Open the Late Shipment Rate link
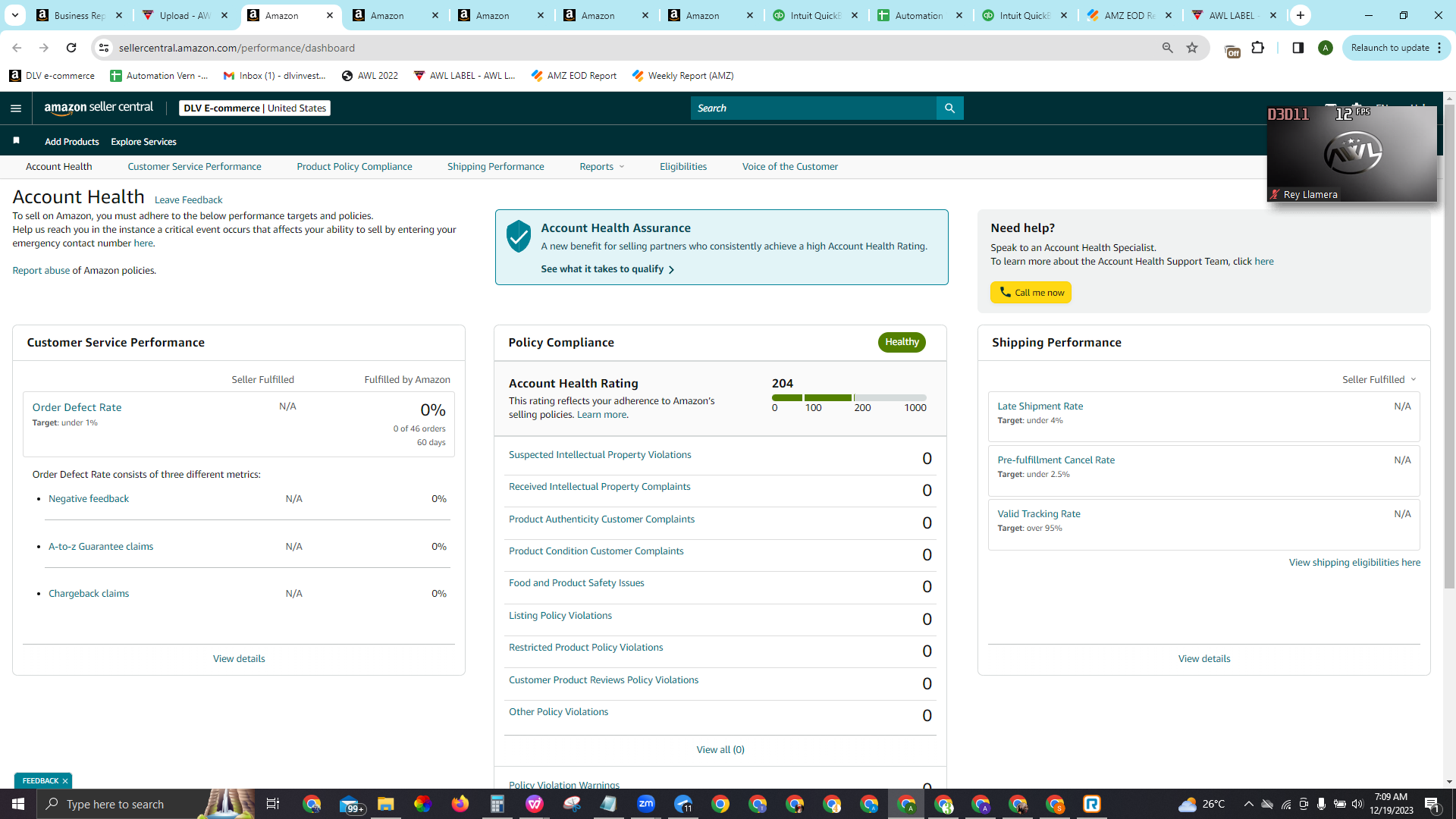The image size is (1456, 819). (x=1040, y=406)
